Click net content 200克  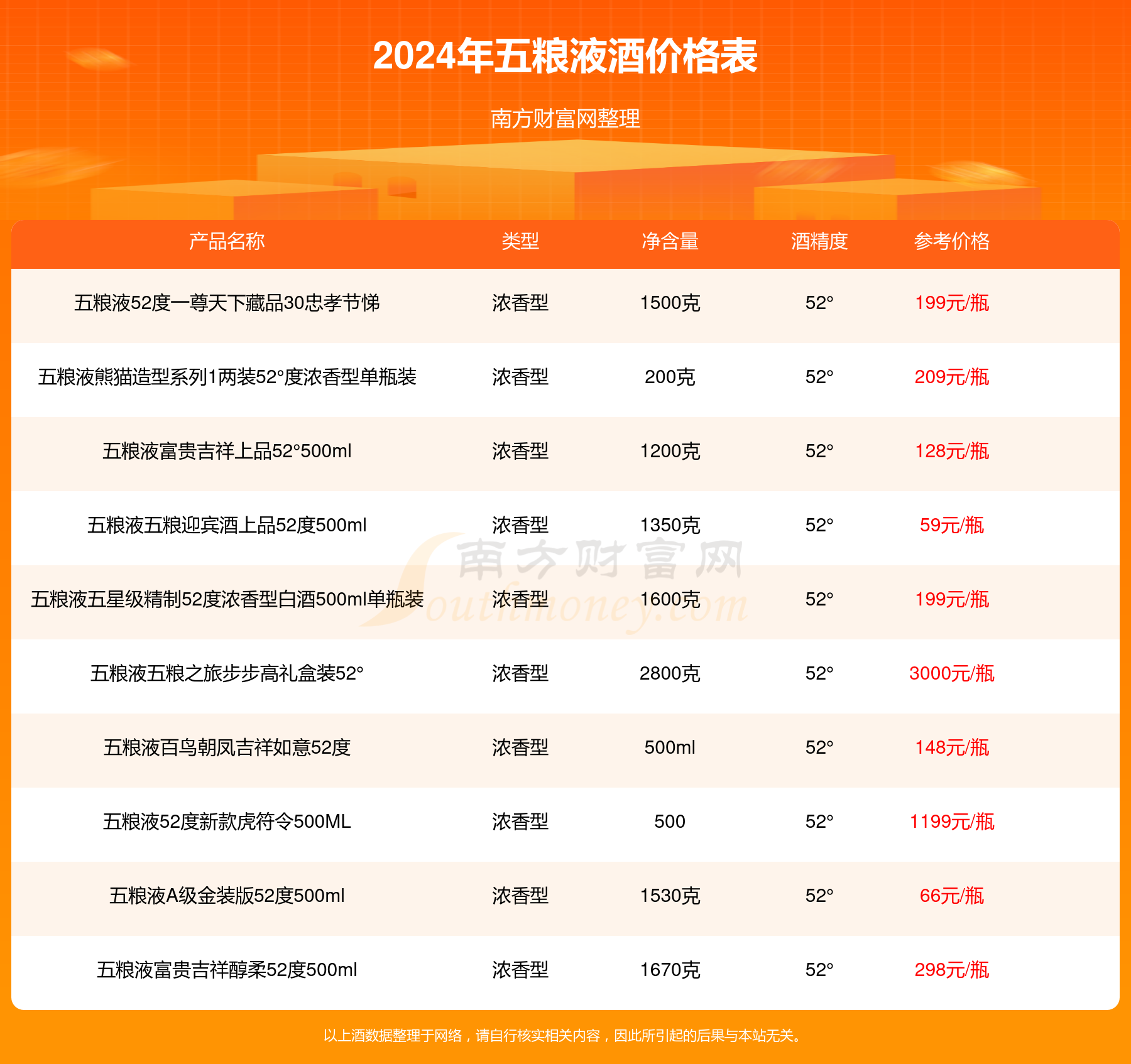[x=670, y=377]
